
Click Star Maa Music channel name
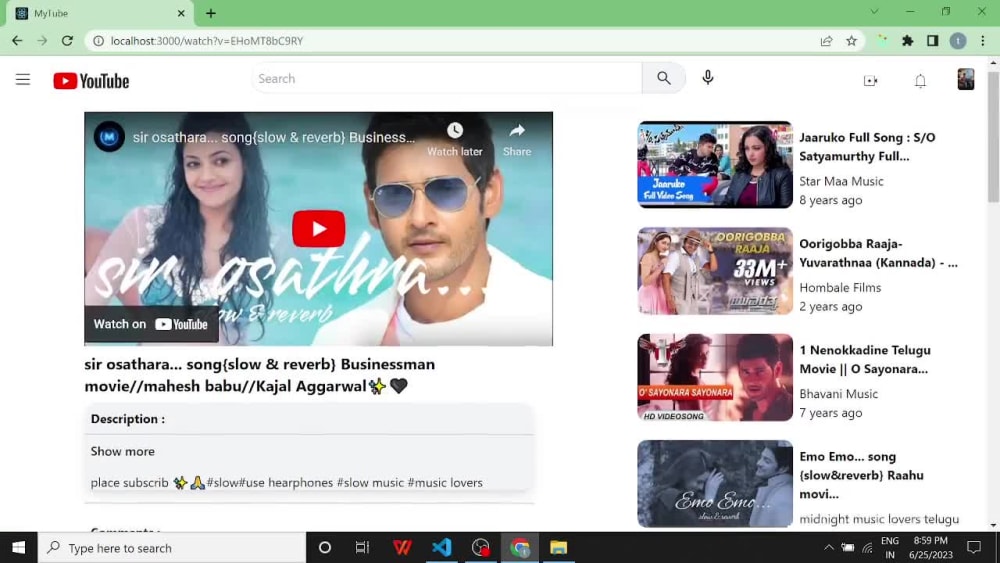tap(841, 181)
